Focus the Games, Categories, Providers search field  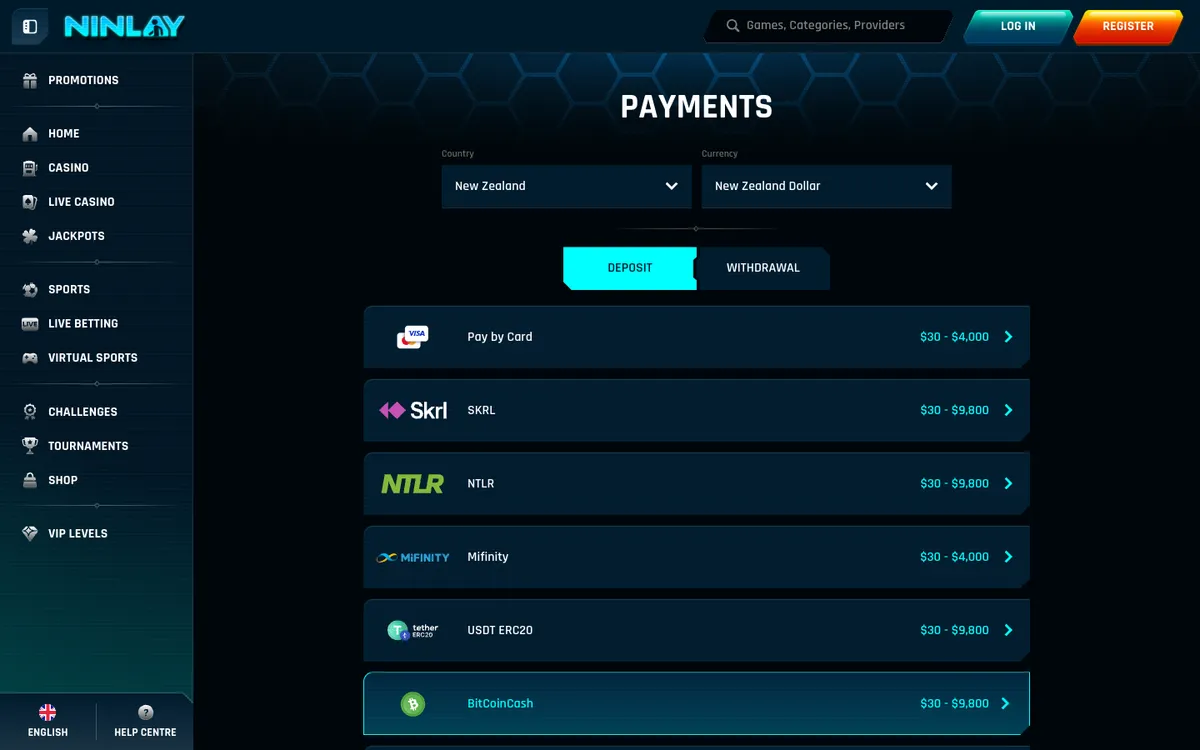829,26
